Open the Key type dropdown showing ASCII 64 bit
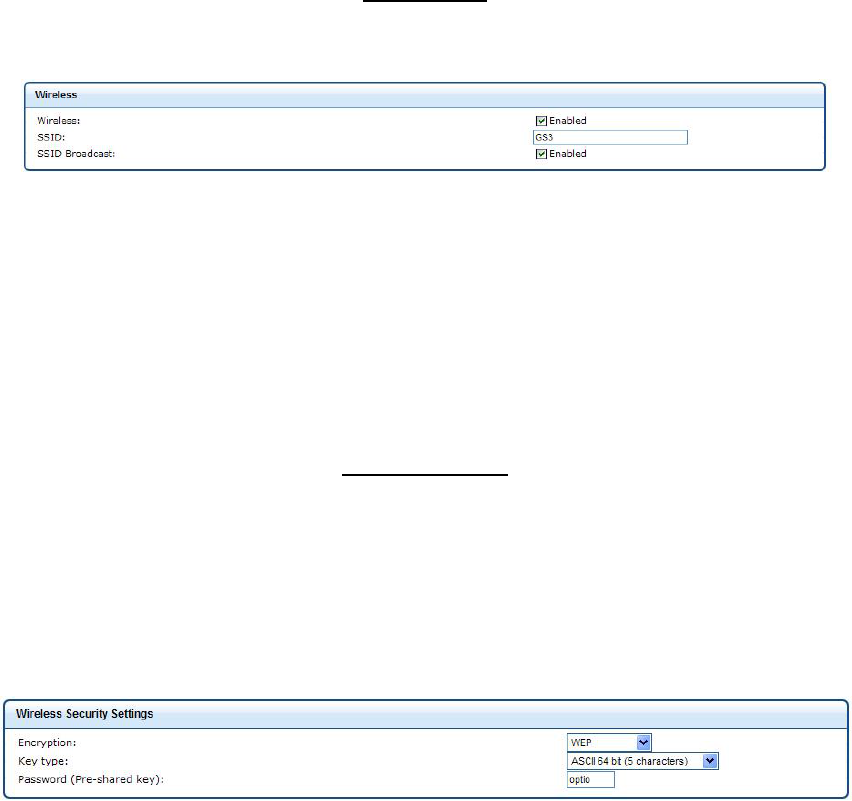This screenshot has width=852, height=801. 643,761
